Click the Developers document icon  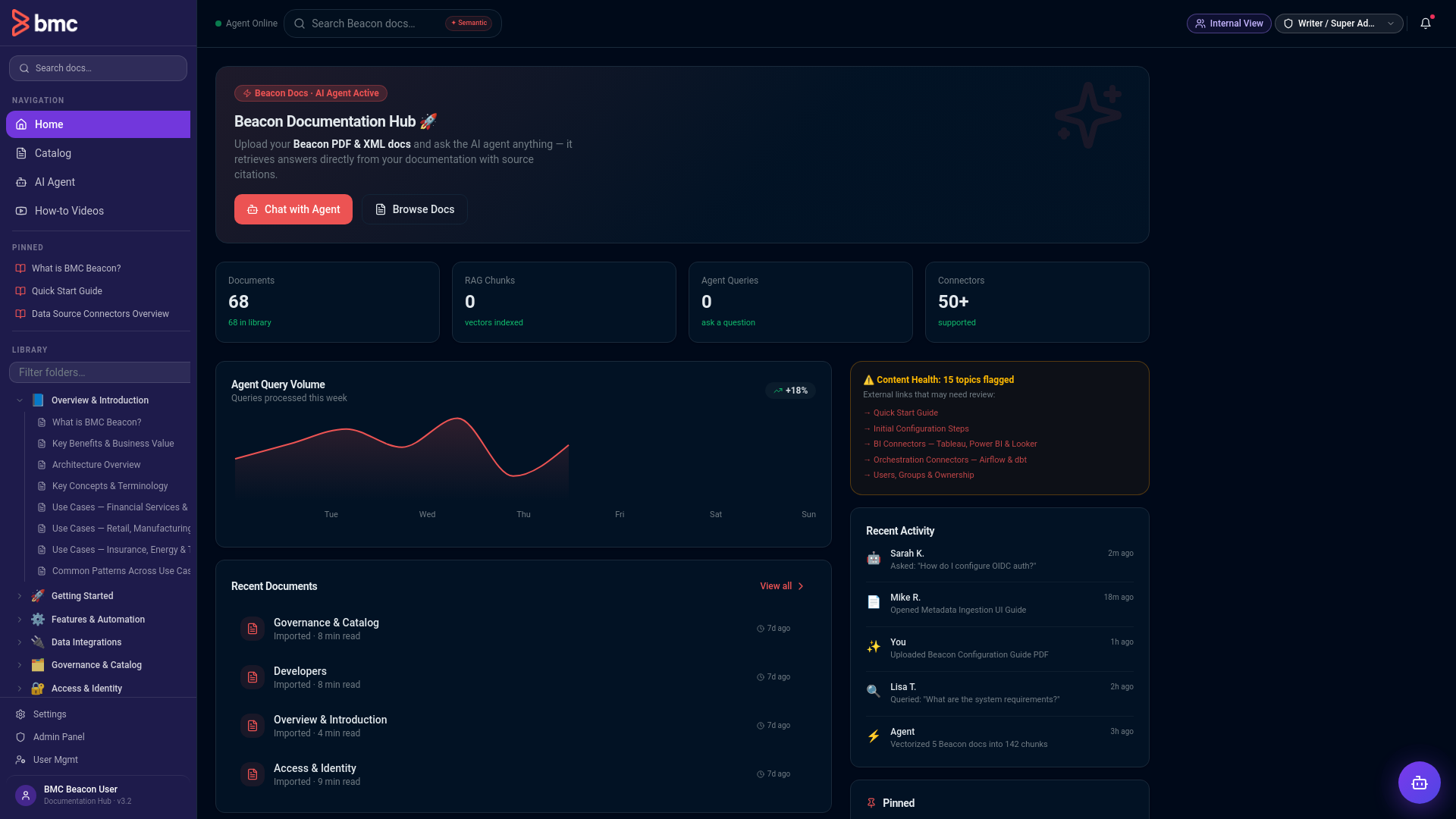(253, 677)
